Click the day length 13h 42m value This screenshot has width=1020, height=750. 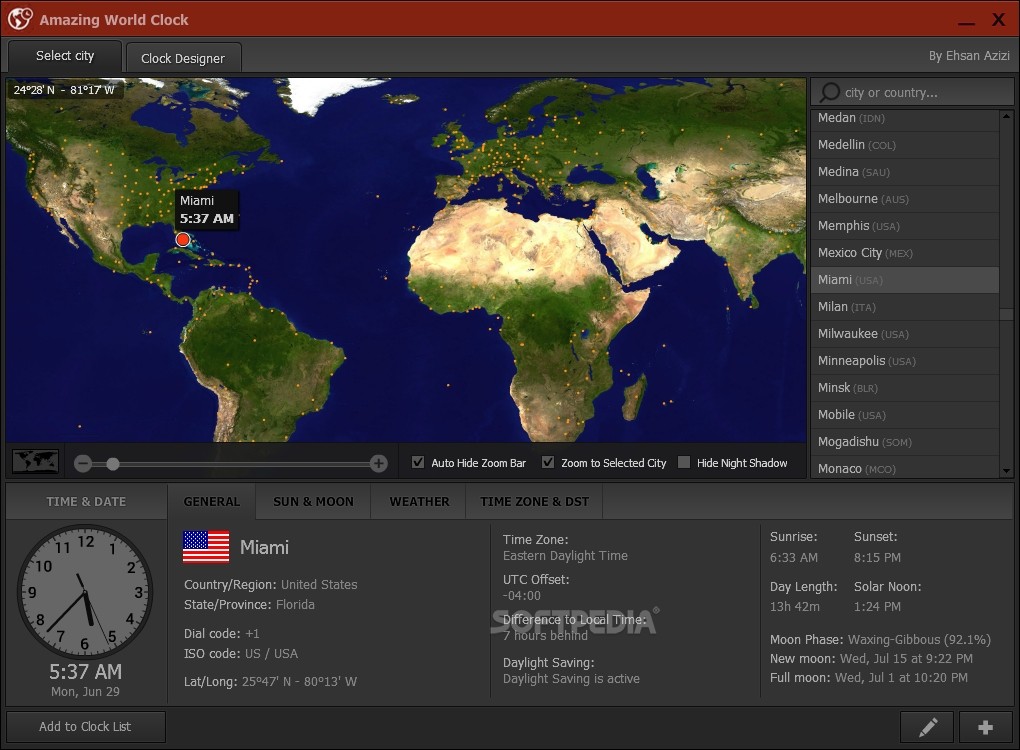point(794,606)
